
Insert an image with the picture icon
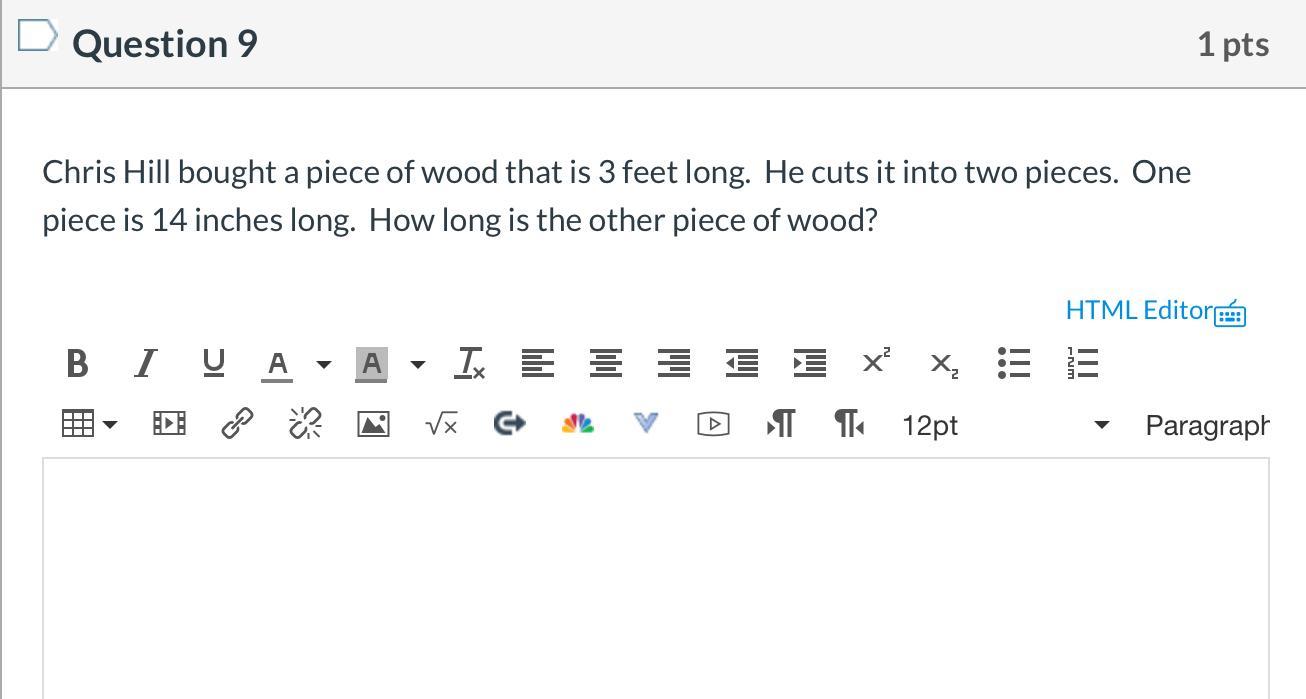373,425
